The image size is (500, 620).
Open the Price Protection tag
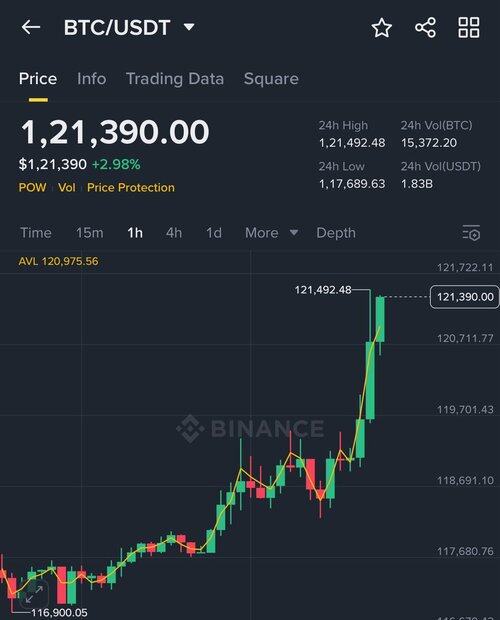point(131,187)
